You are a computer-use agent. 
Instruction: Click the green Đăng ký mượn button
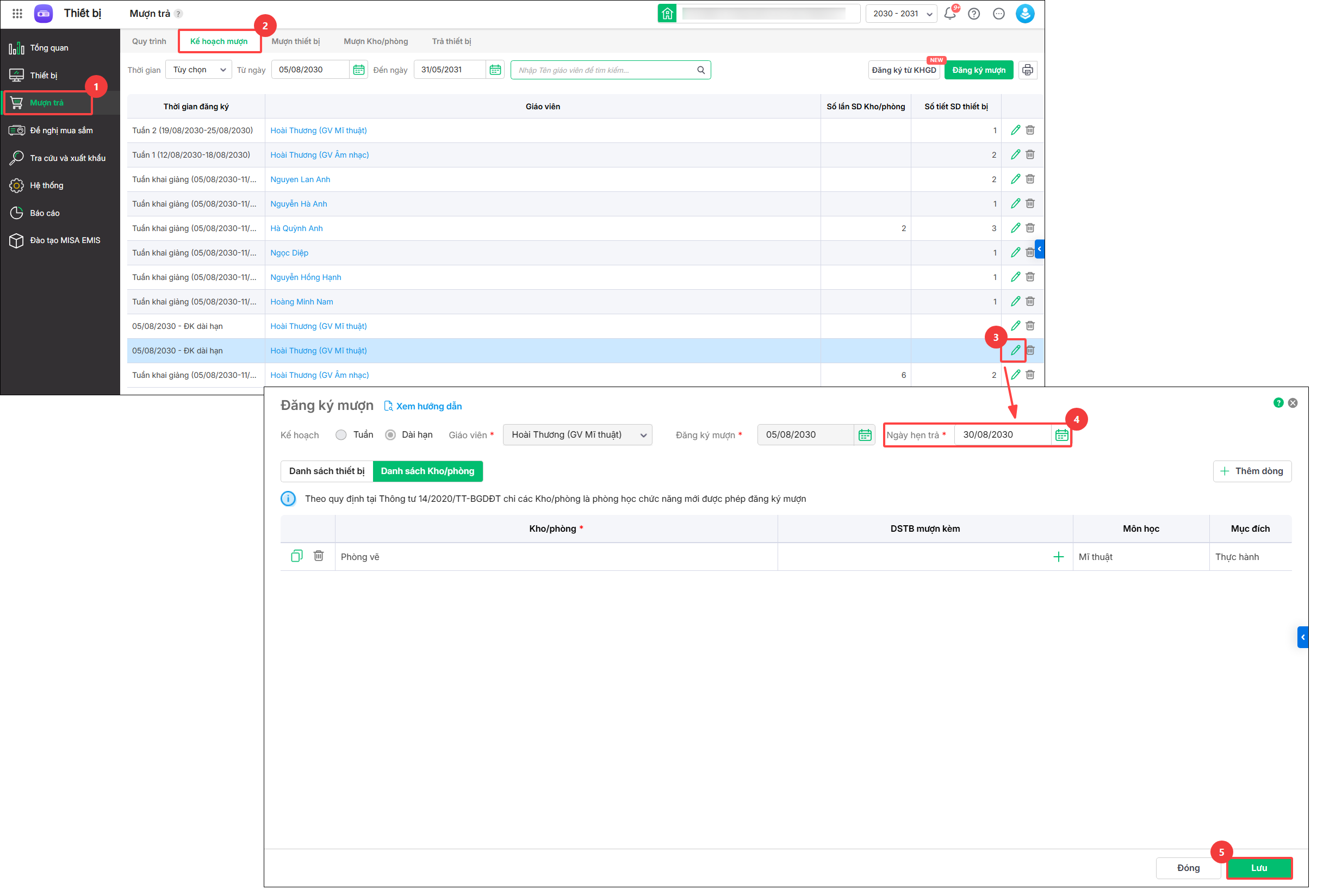[x=979, y=70]
